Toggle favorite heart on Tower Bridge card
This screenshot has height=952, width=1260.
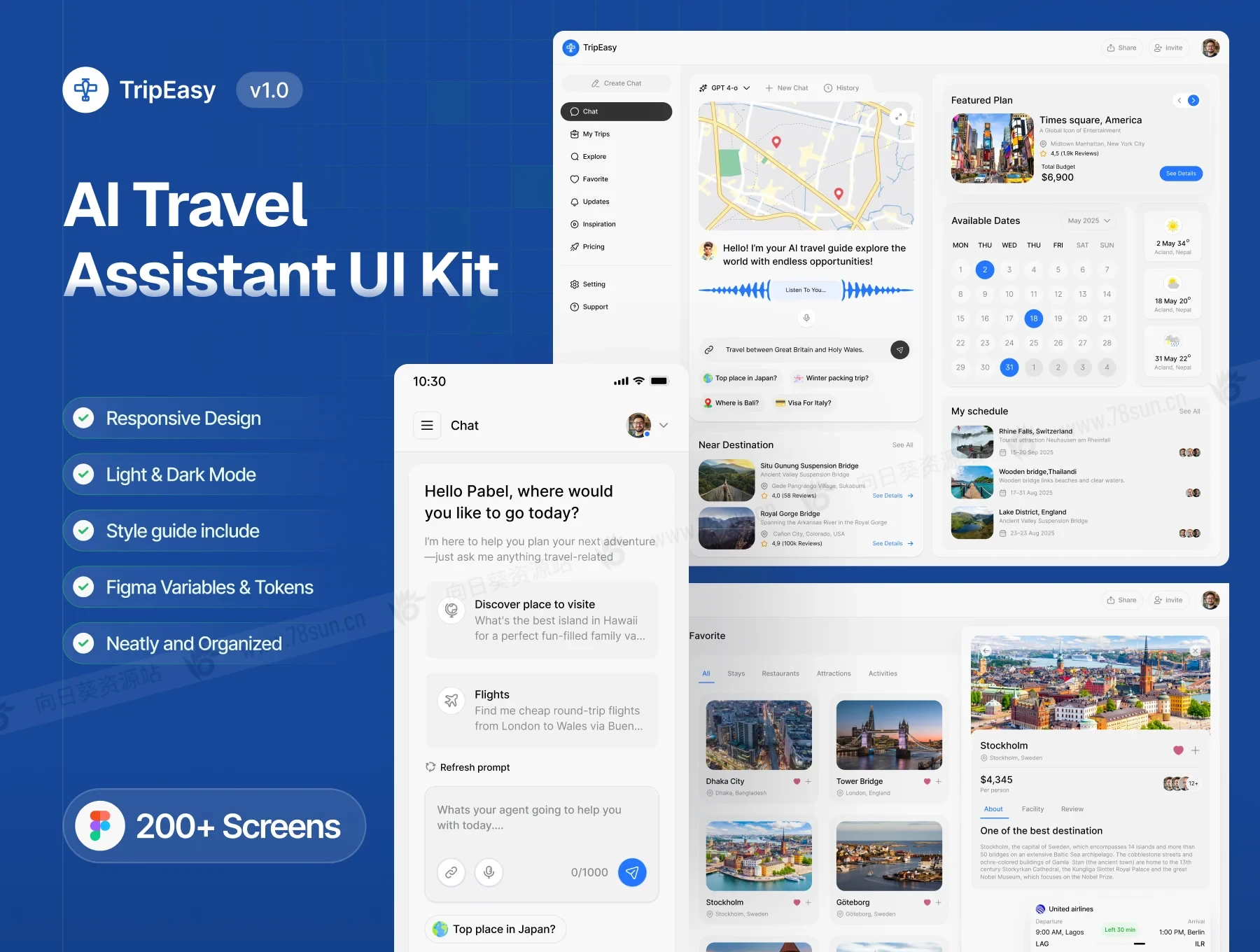927,782
